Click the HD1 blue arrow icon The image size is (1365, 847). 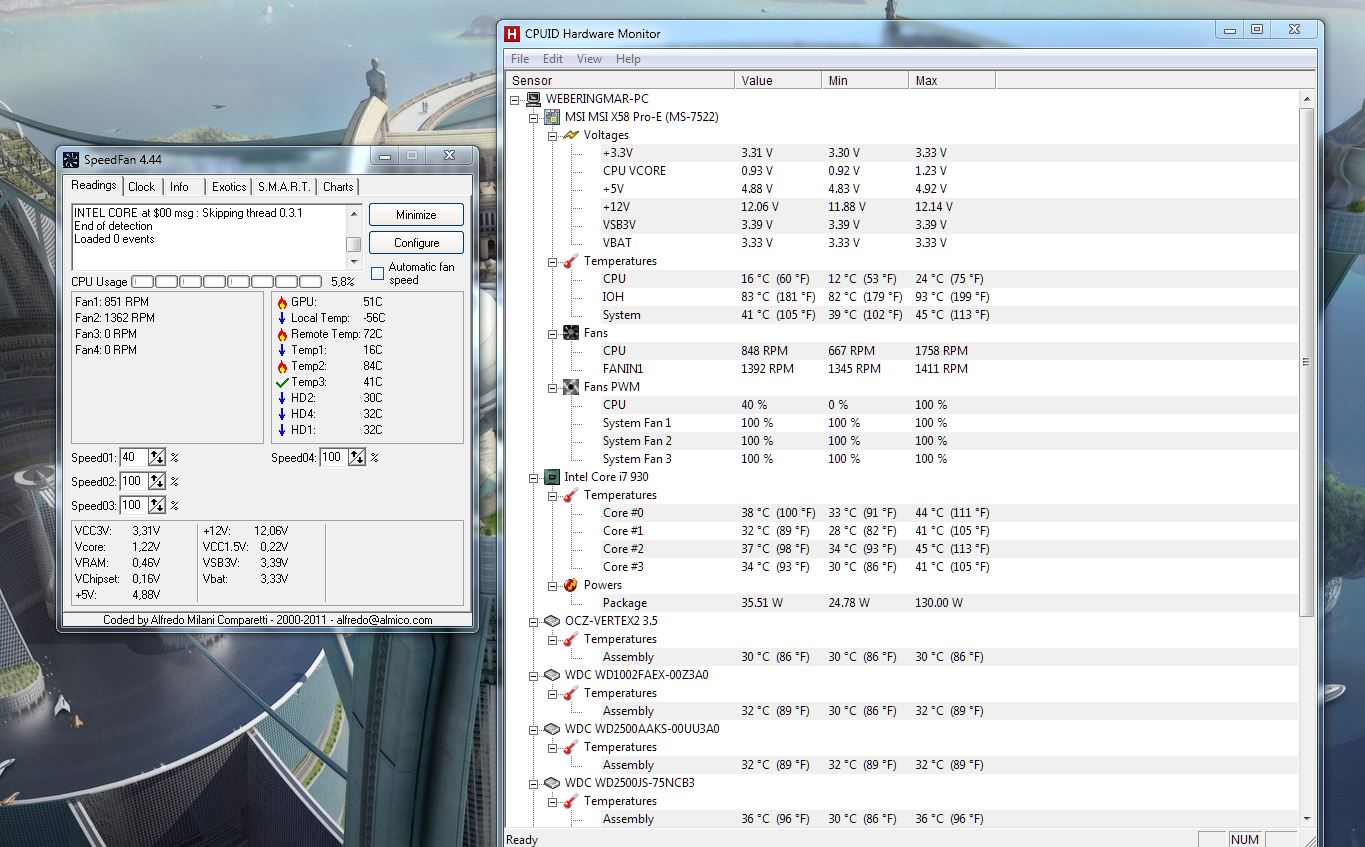(x=282, y=430)
